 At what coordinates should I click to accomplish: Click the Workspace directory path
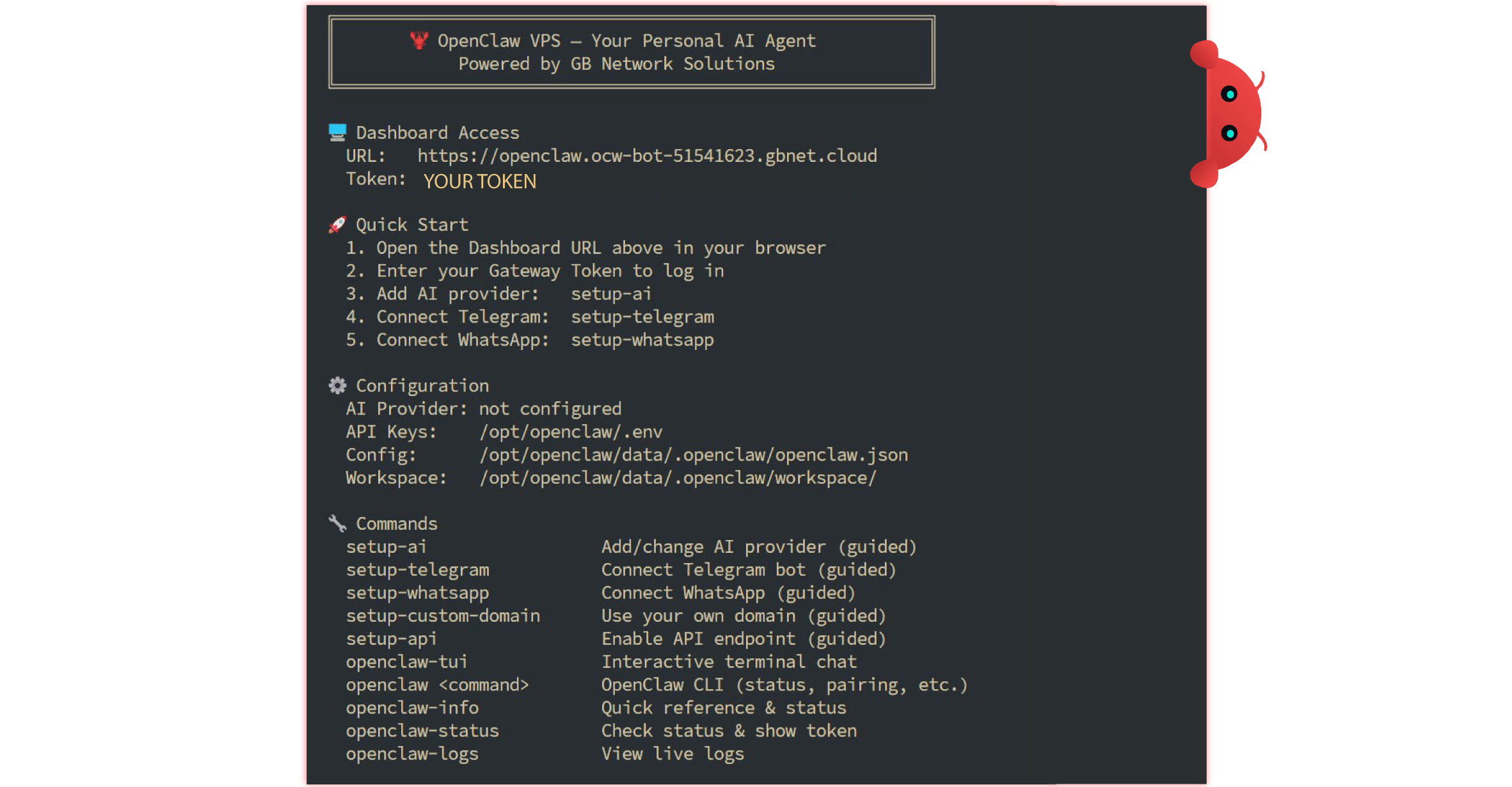pos(678,478)
